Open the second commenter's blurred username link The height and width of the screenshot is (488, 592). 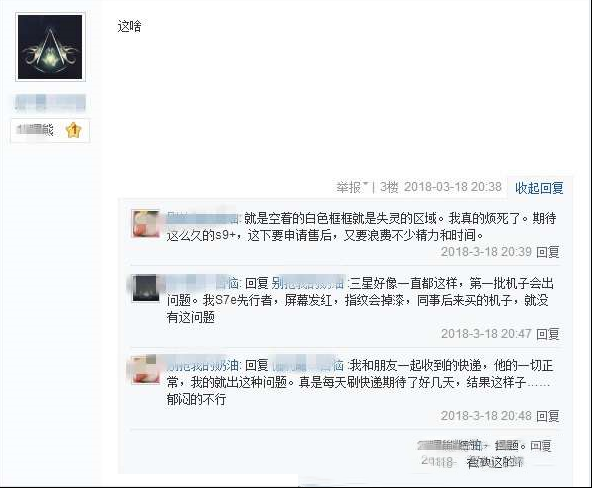coord(203,283)
